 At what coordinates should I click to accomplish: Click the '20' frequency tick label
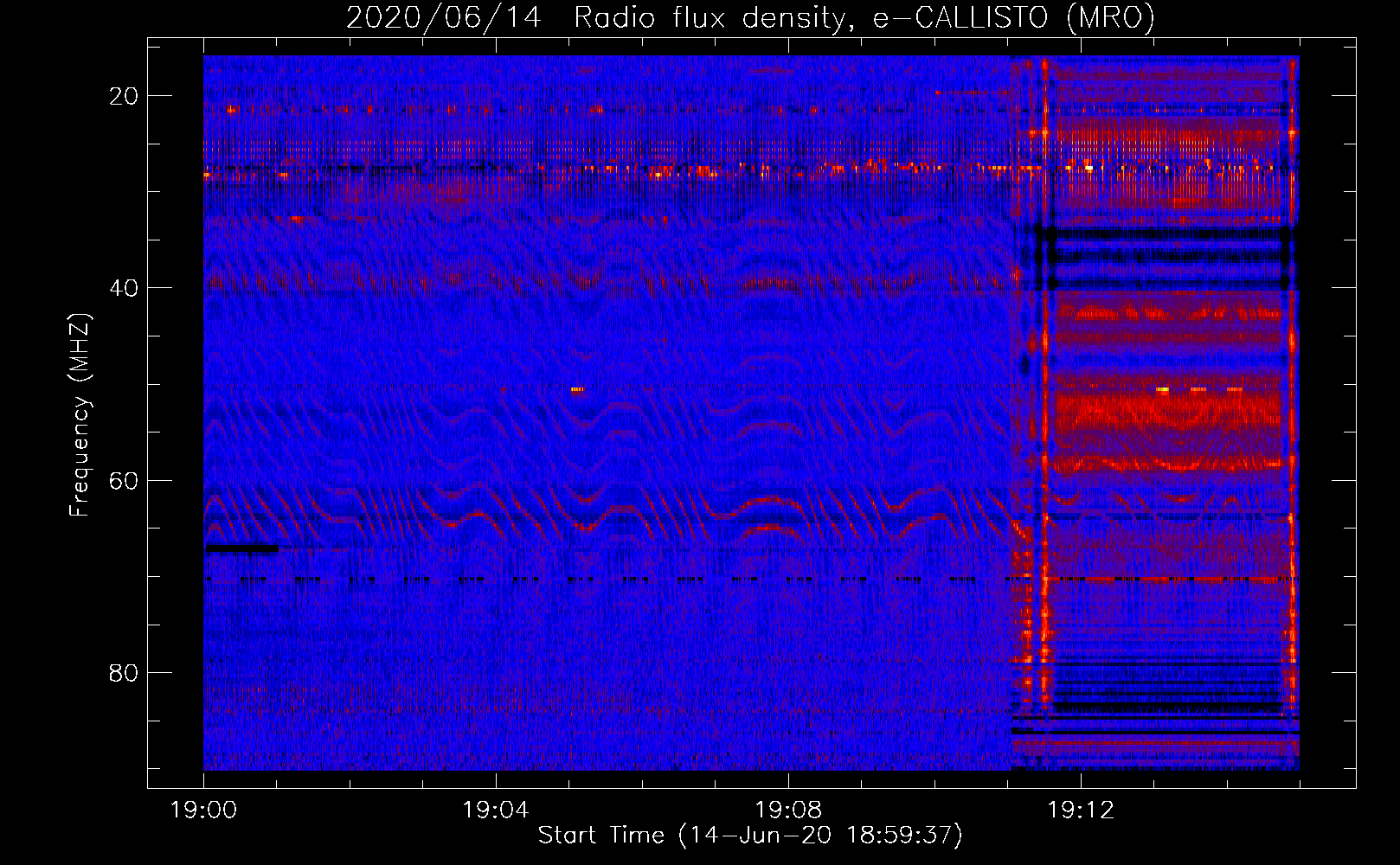coord(124,96)
